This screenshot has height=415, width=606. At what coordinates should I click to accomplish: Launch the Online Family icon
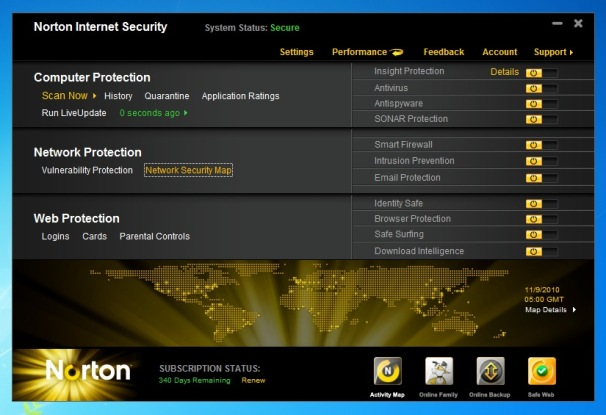[439, 371]
